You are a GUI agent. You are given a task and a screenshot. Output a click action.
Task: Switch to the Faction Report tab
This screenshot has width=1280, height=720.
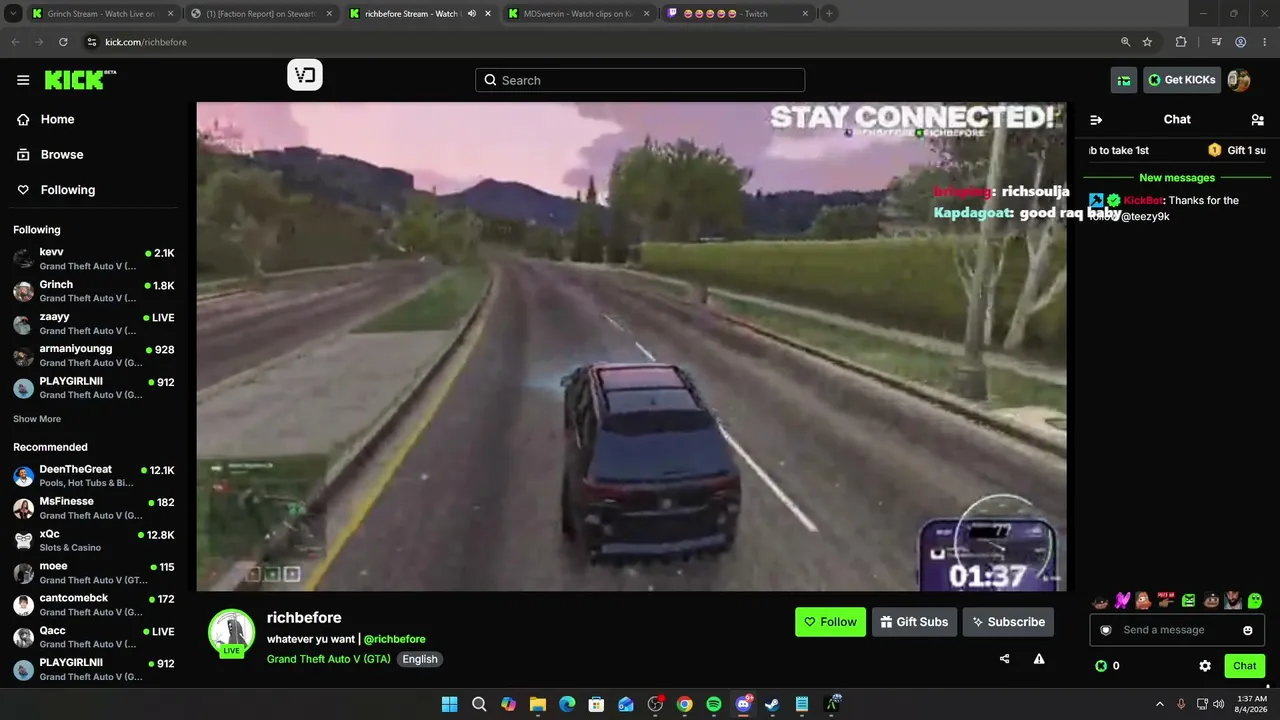pyautogui.click(x=262, y=14)
